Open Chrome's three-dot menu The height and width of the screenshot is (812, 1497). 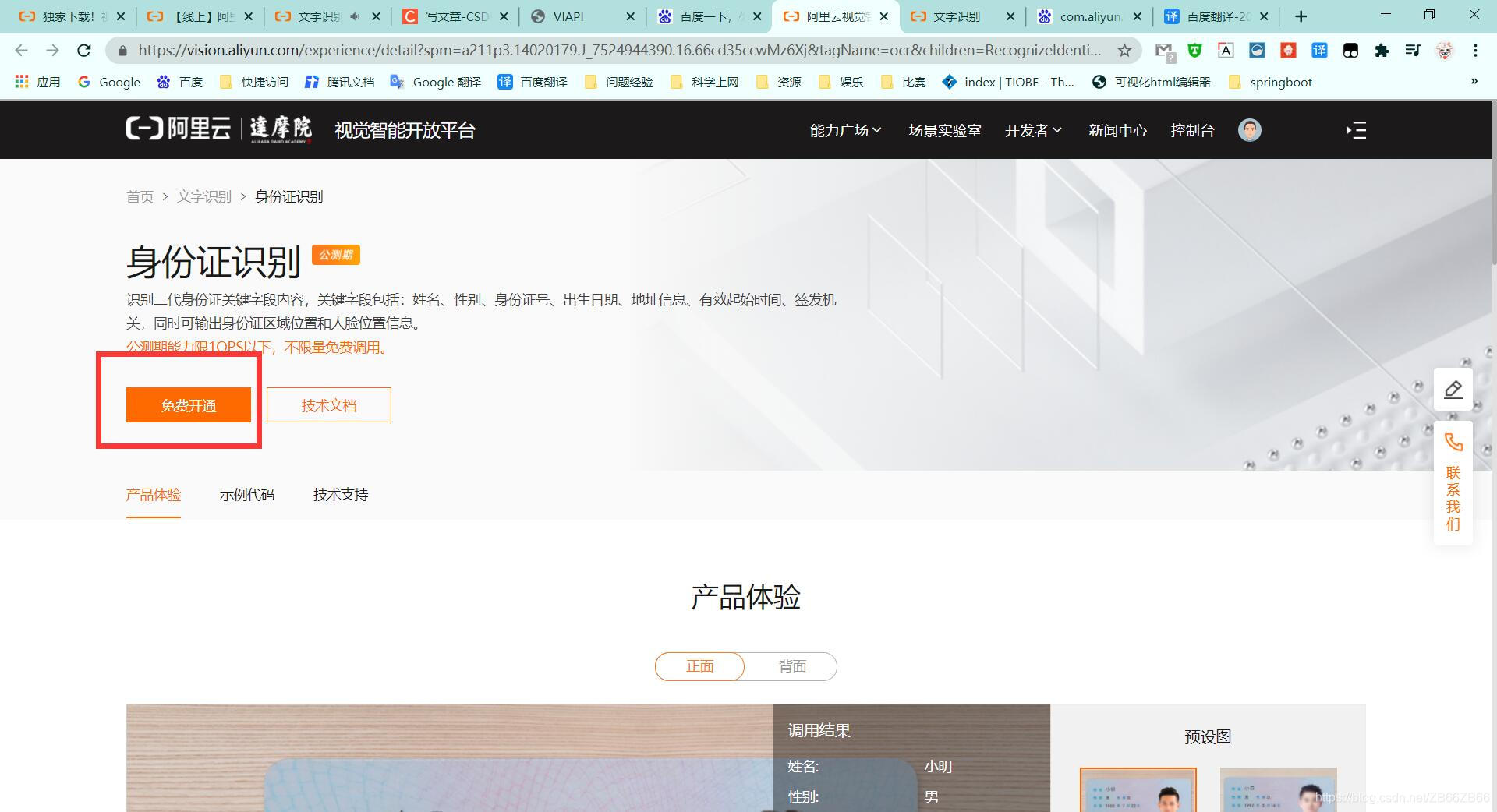tap(1475, 51)
